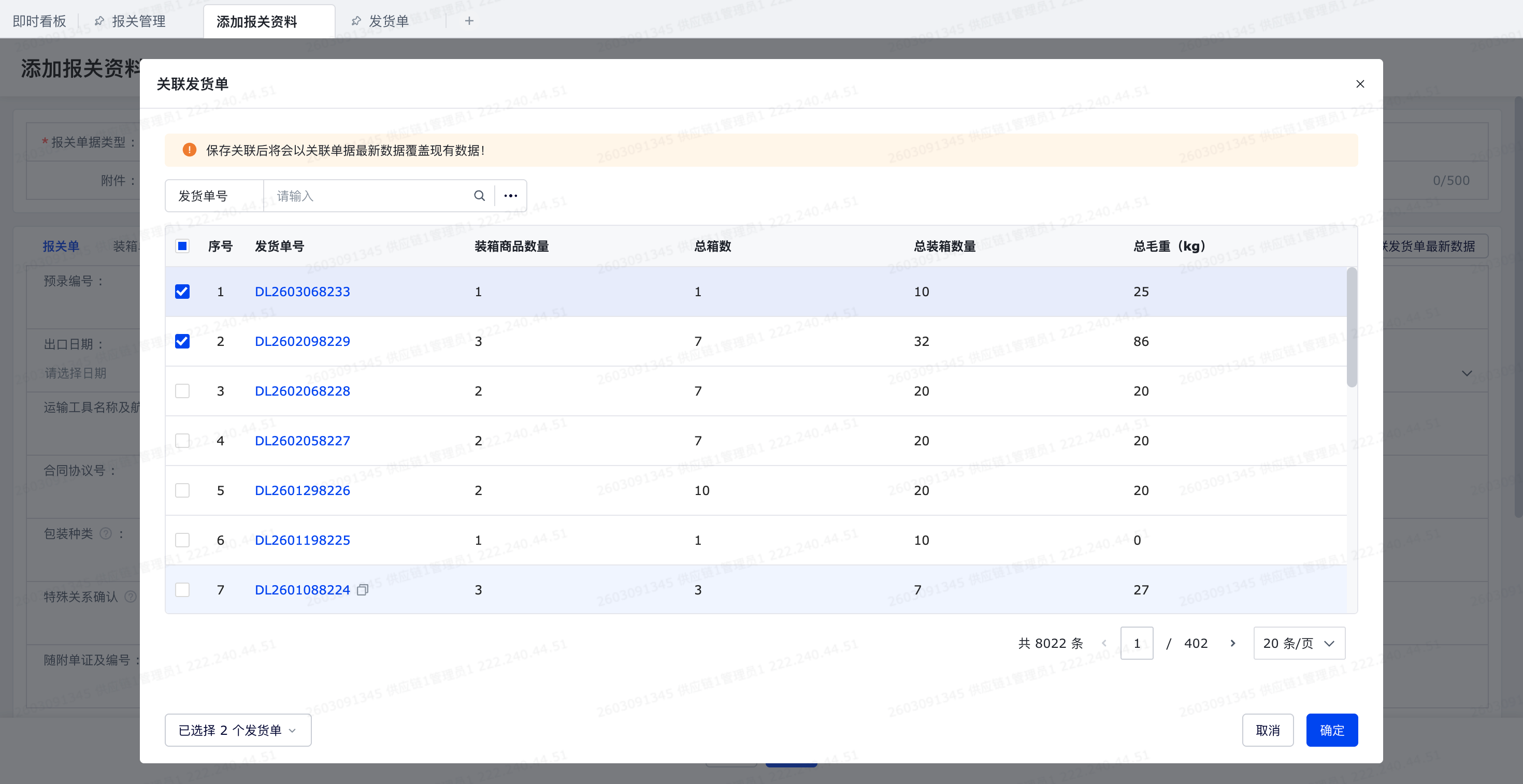Viewport: 1523px width, 784px height.
Task: Expand the 已选择 2 个发货单 dropdown
Action: (238, 730)
